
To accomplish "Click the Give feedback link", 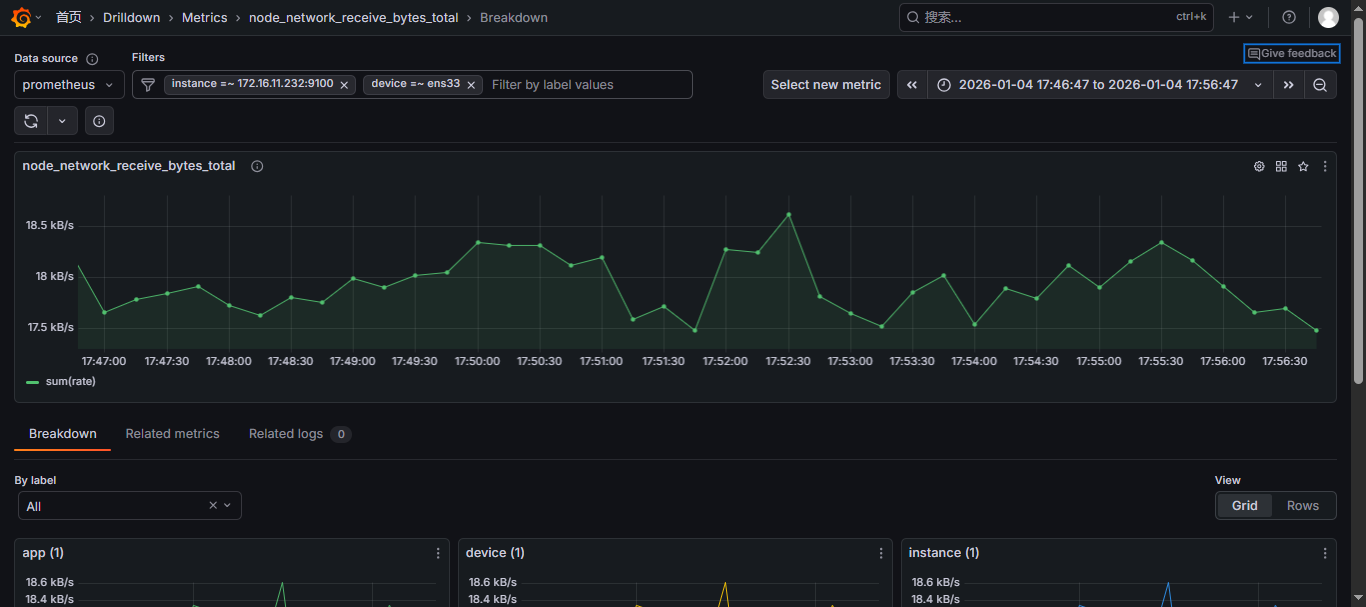I will pyautogui.click(x=1291, y=54).
